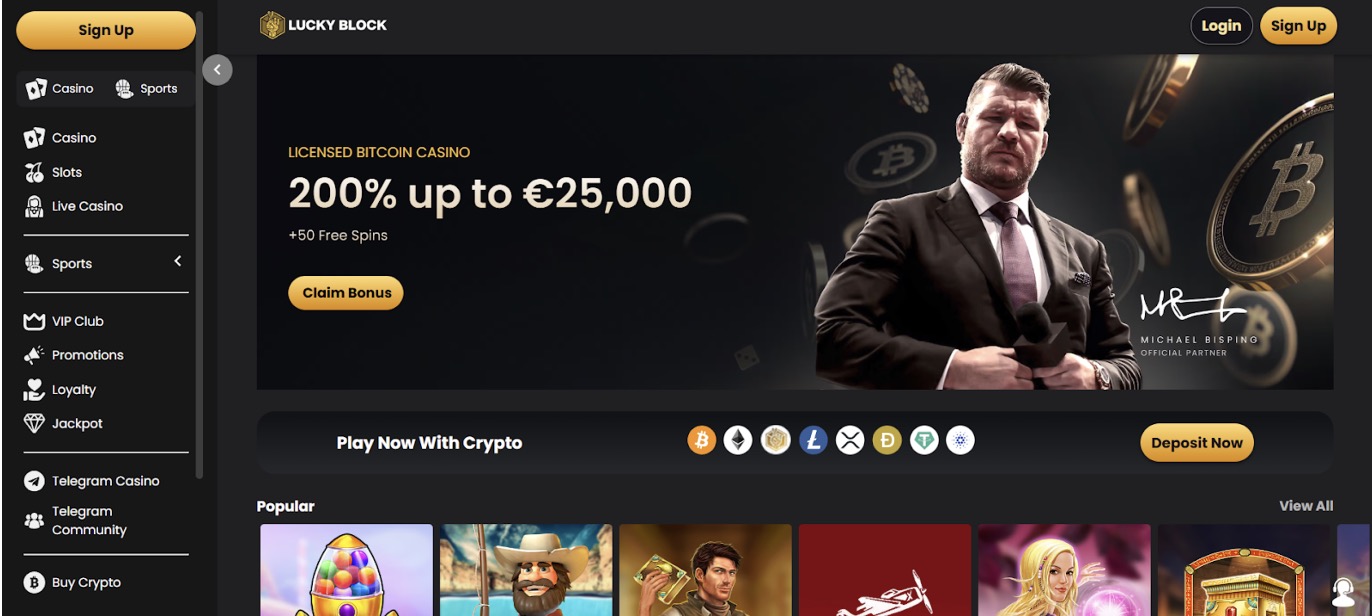Collapse the sidebar with arrow button

(x=217, y=70)
